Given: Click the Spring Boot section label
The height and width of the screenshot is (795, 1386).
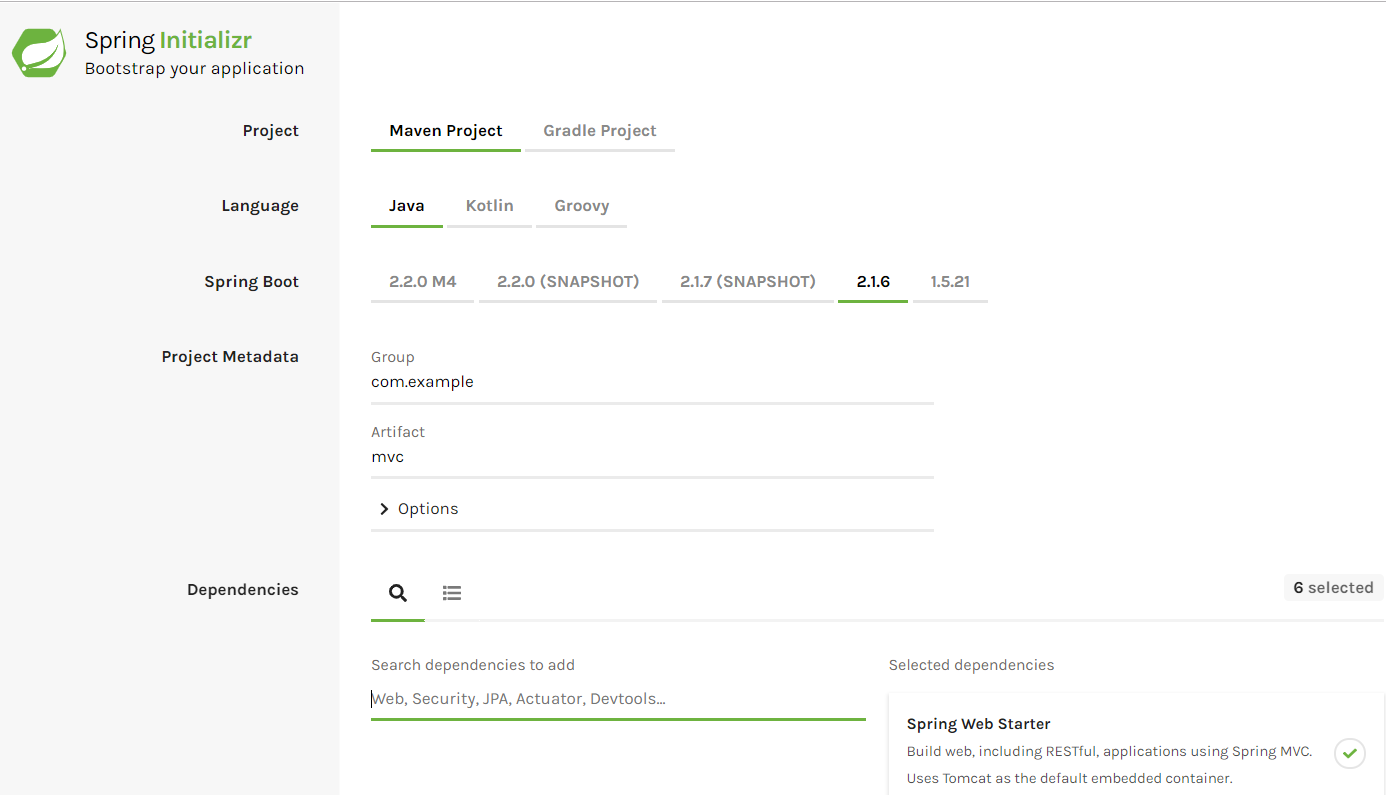Looking at the screenshot, I should (x=252, y=282).
